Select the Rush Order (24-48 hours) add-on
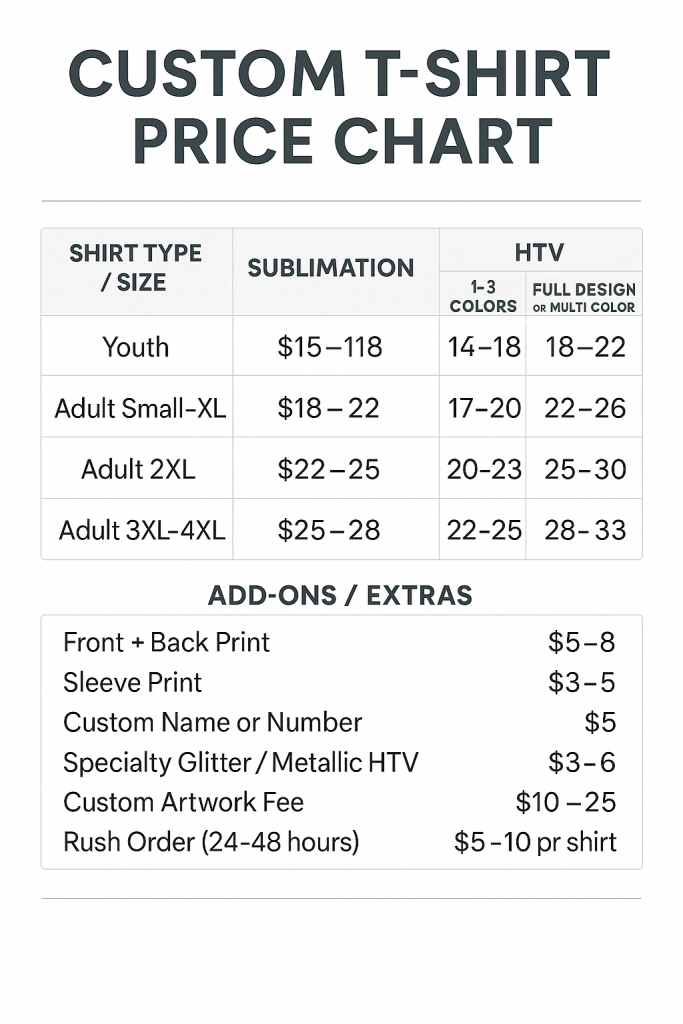Screen dimensions: 683x1024 (x=211, y=842)
